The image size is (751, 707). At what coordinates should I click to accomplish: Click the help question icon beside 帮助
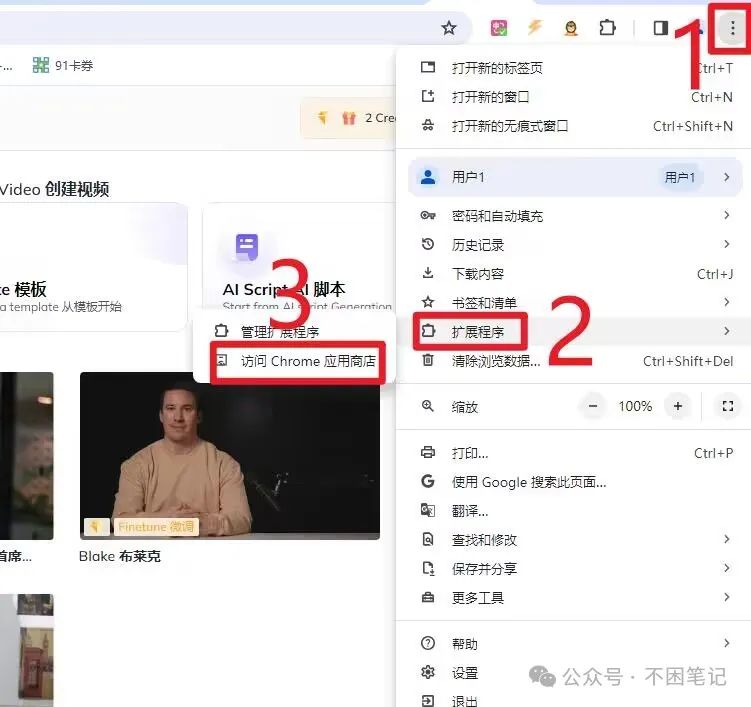428,643
